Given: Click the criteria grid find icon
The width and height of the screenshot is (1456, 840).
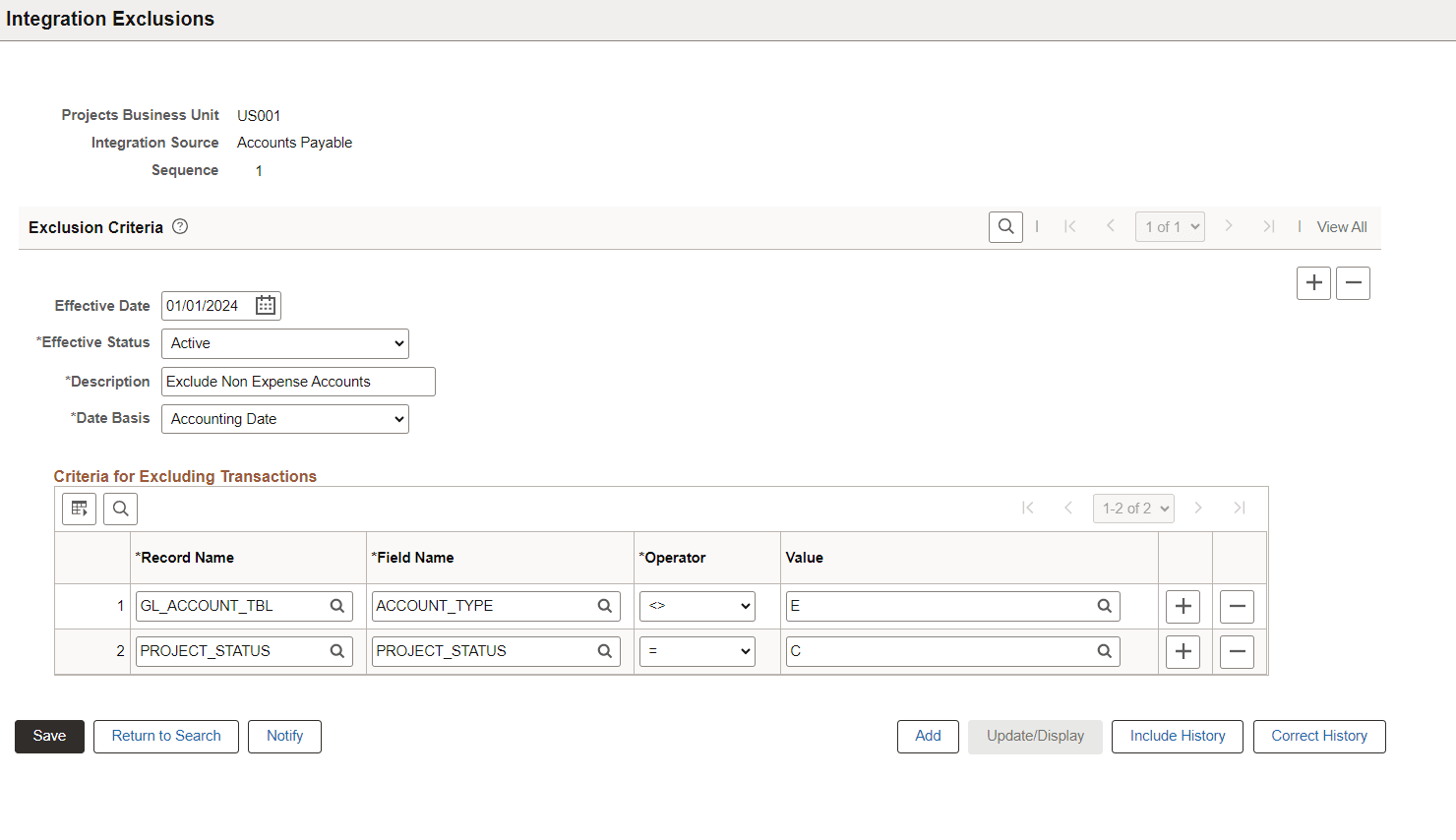Looking at the screenshot, I should (120, 509).
